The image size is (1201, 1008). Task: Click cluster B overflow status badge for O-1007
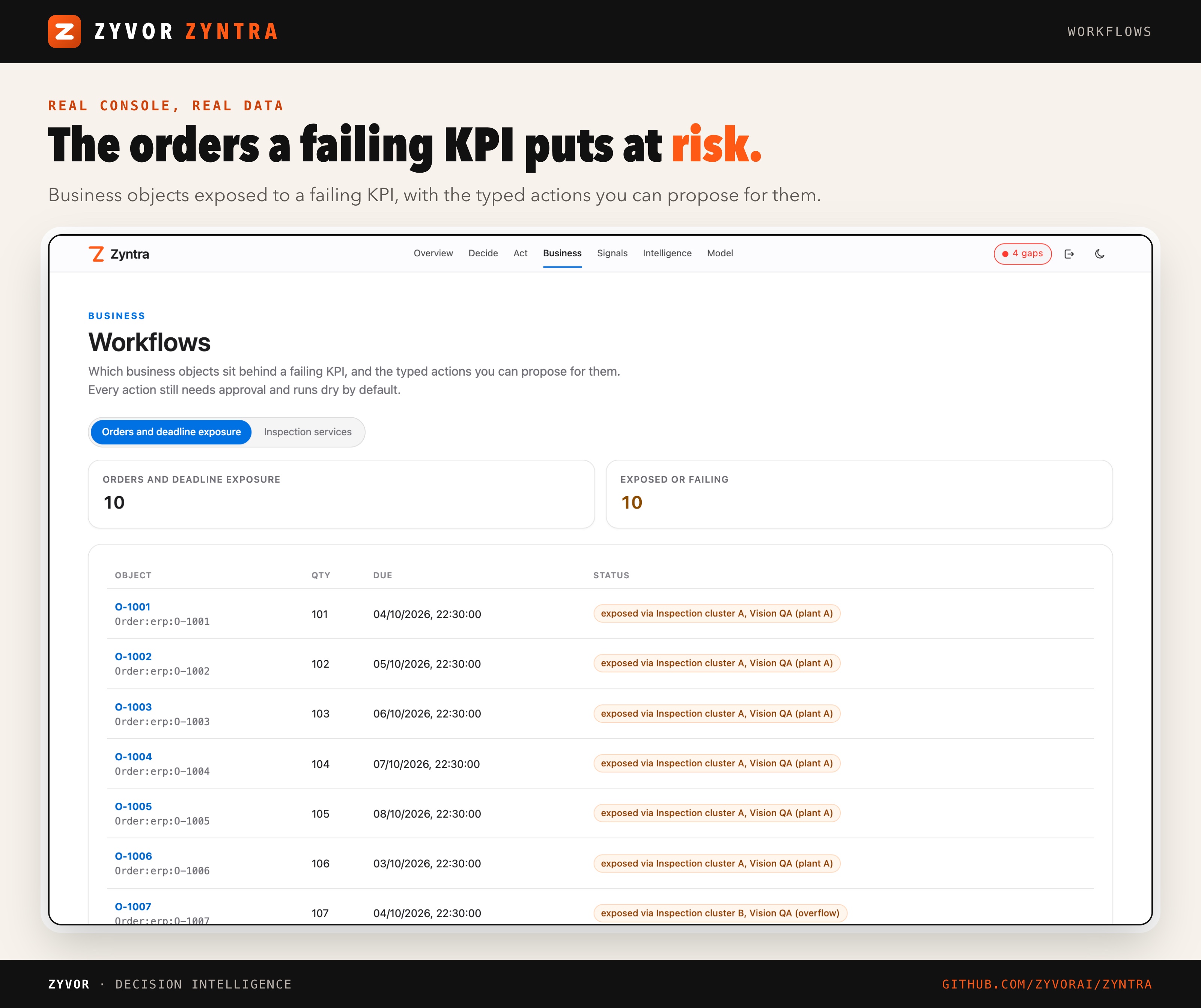pos(720,913)
